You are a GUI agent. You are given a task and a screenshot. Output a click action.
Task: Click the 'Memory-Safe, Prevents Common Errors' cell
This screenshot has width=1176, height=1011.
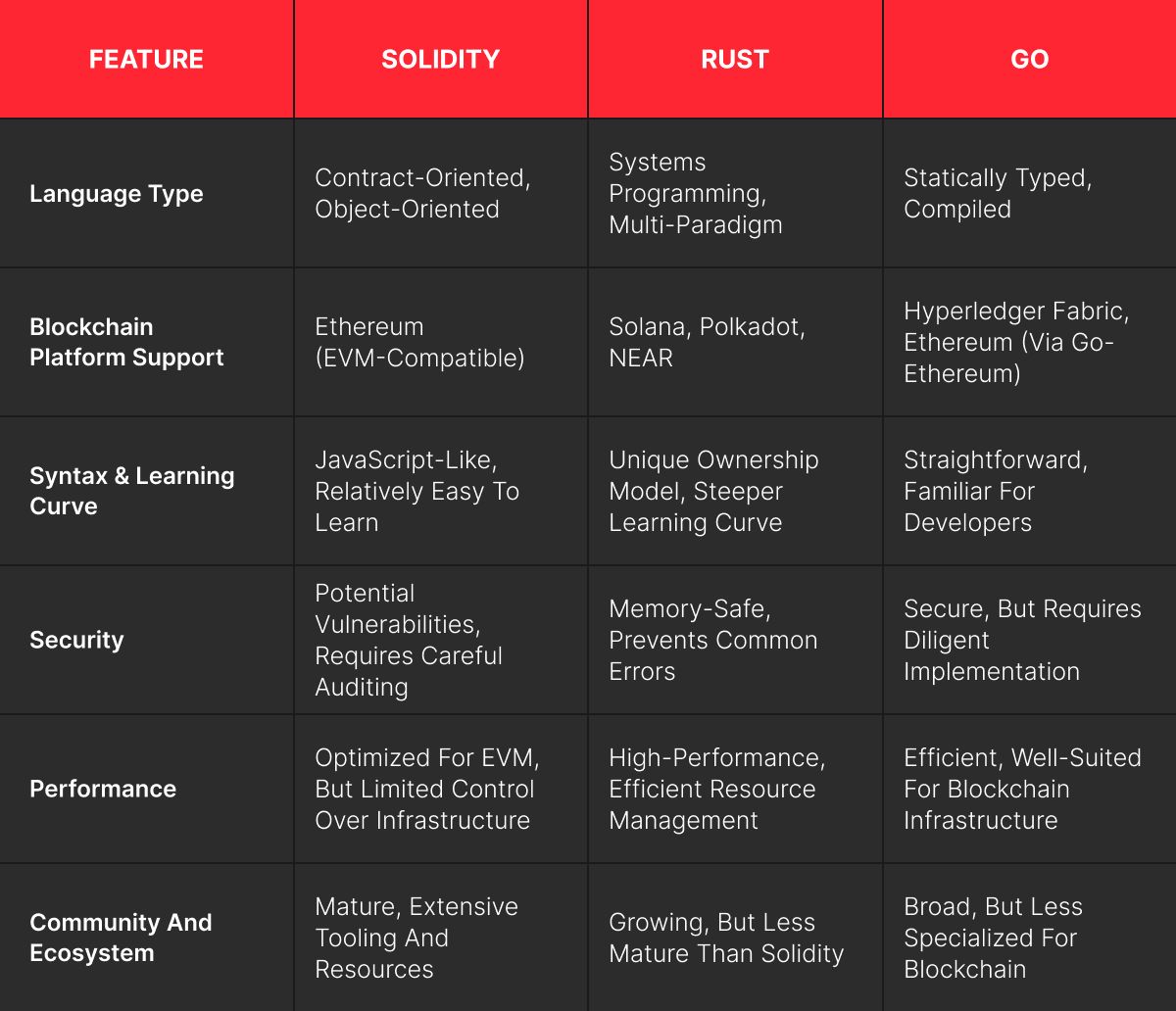pos(712,640)
